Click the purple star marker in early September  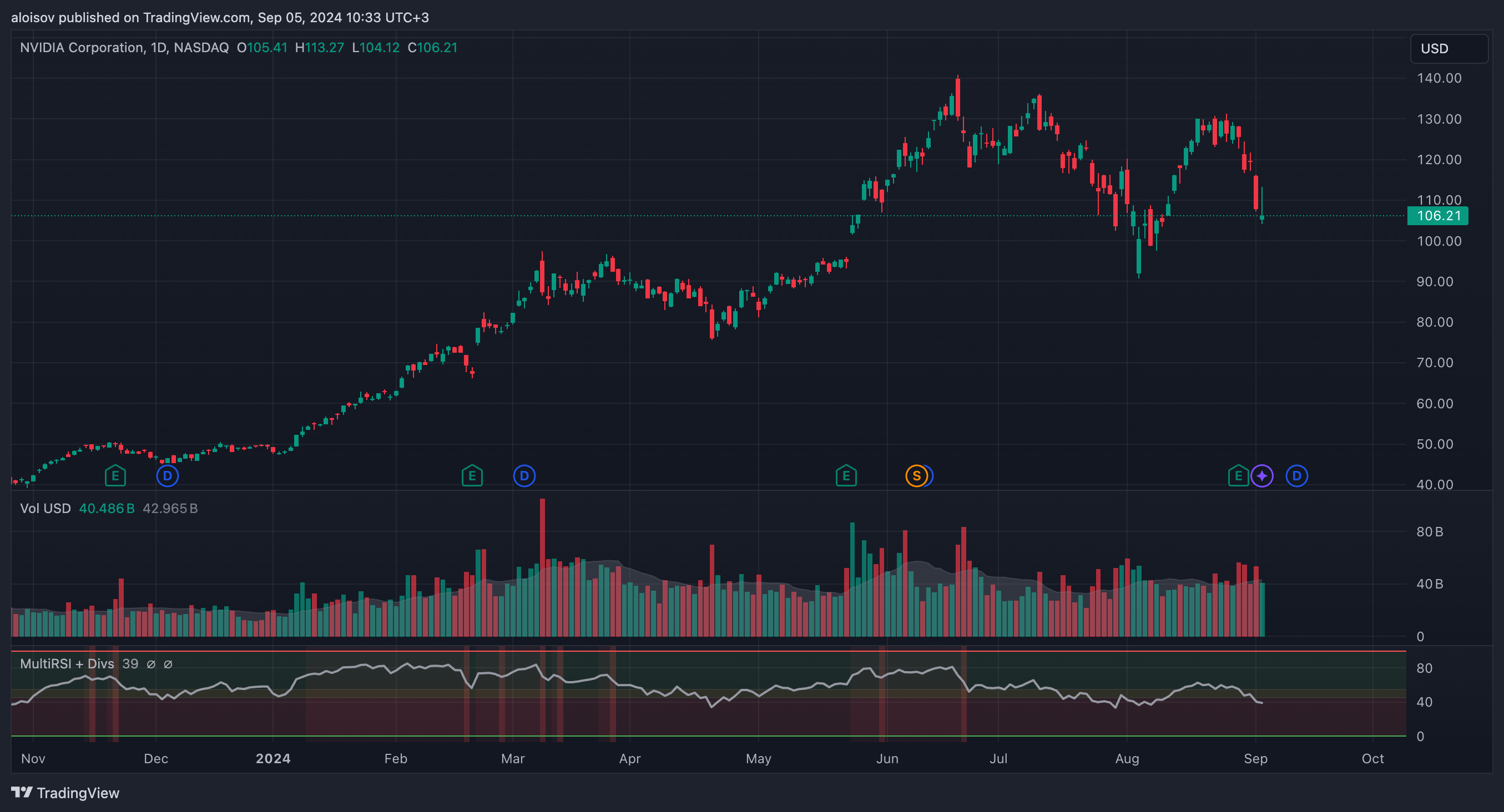[1261, 476]
